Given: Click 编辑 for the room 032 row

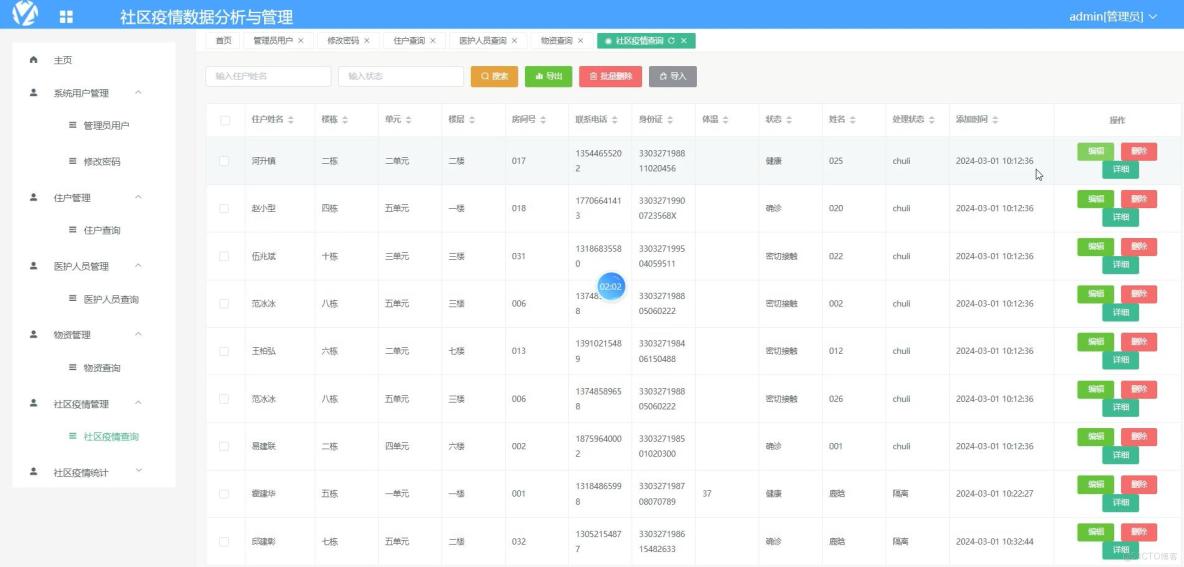Looking at the screenshot, I should (x=1095, y=532).
